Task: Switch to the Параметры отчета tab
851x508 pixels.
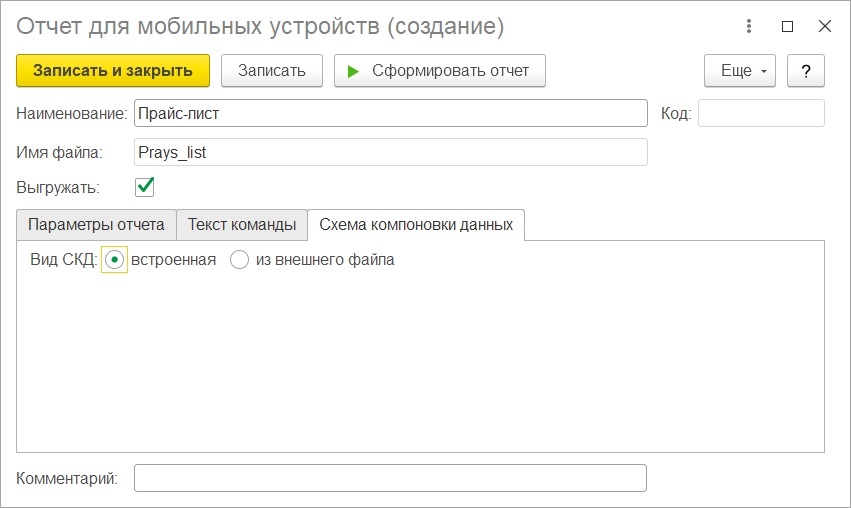Action: point(96,225)
